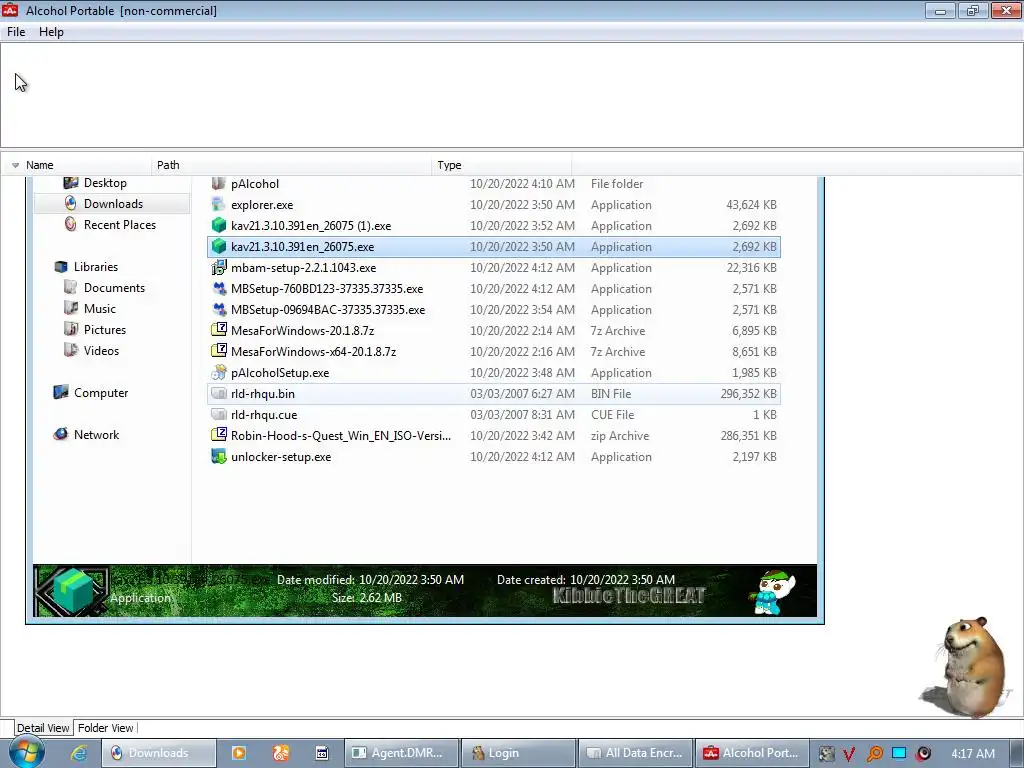Click the pAlcohol folder icon
This screenshot has height=768, width=1024.
click(x=219, y=184)
